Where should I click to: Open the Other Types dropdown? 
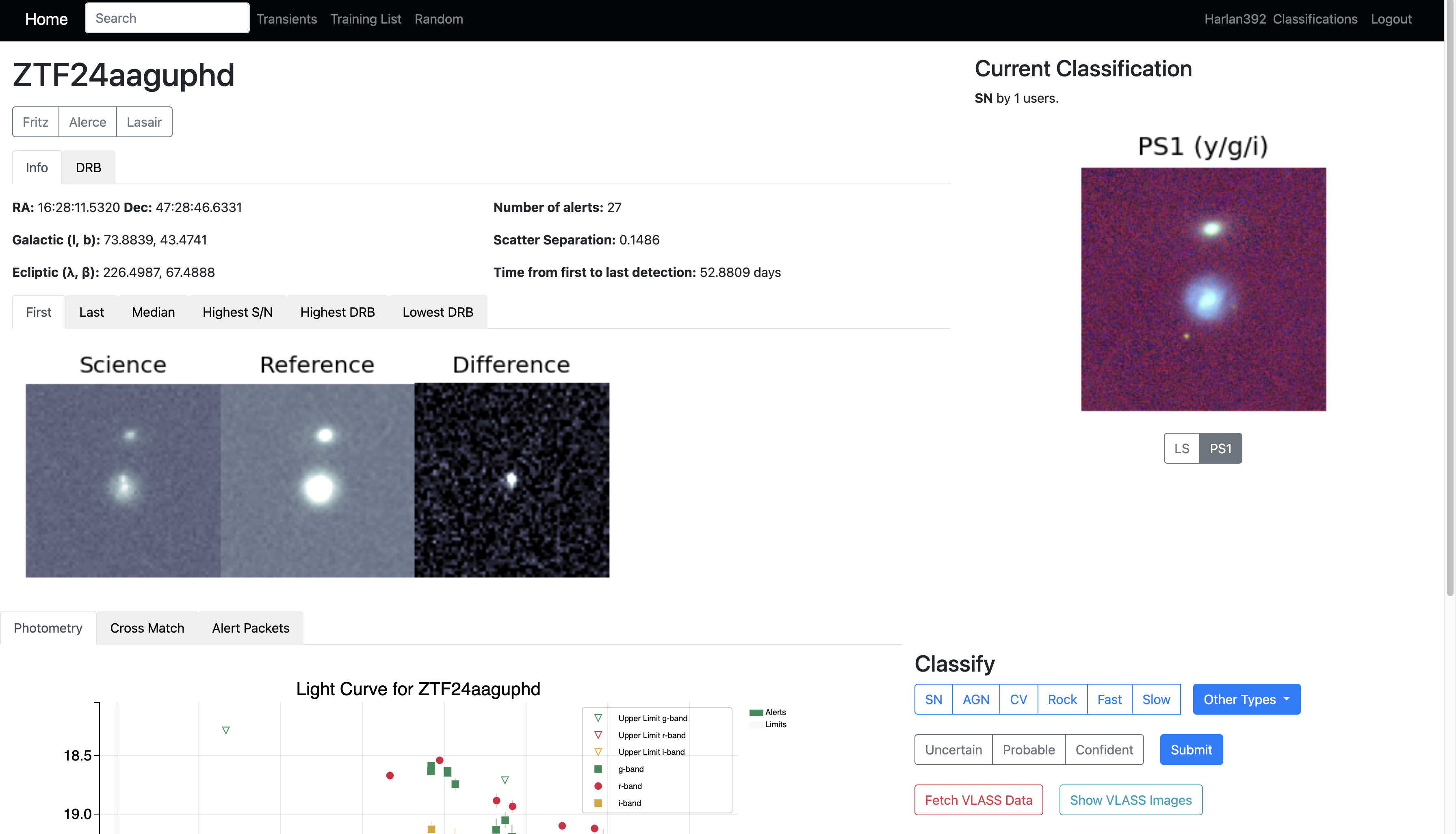tap(1246, 699)
